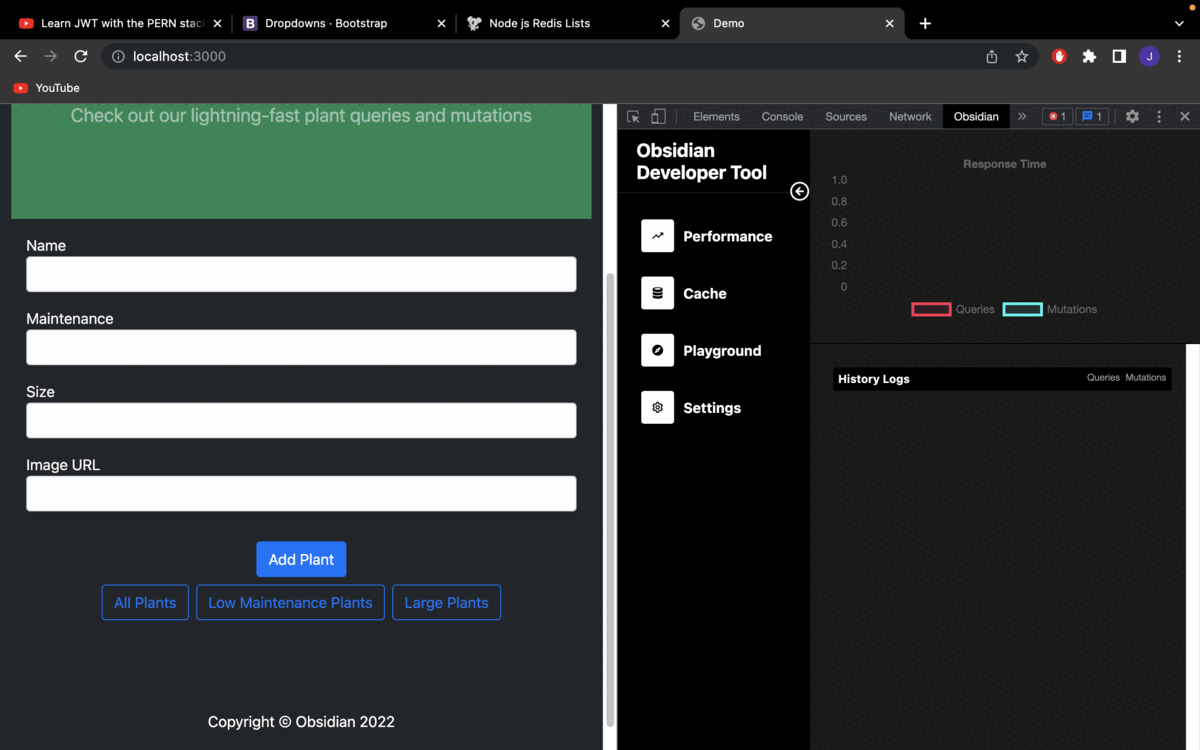
Task: Select the Obsidian DevTools tab
Action: [x=976, y=116]
